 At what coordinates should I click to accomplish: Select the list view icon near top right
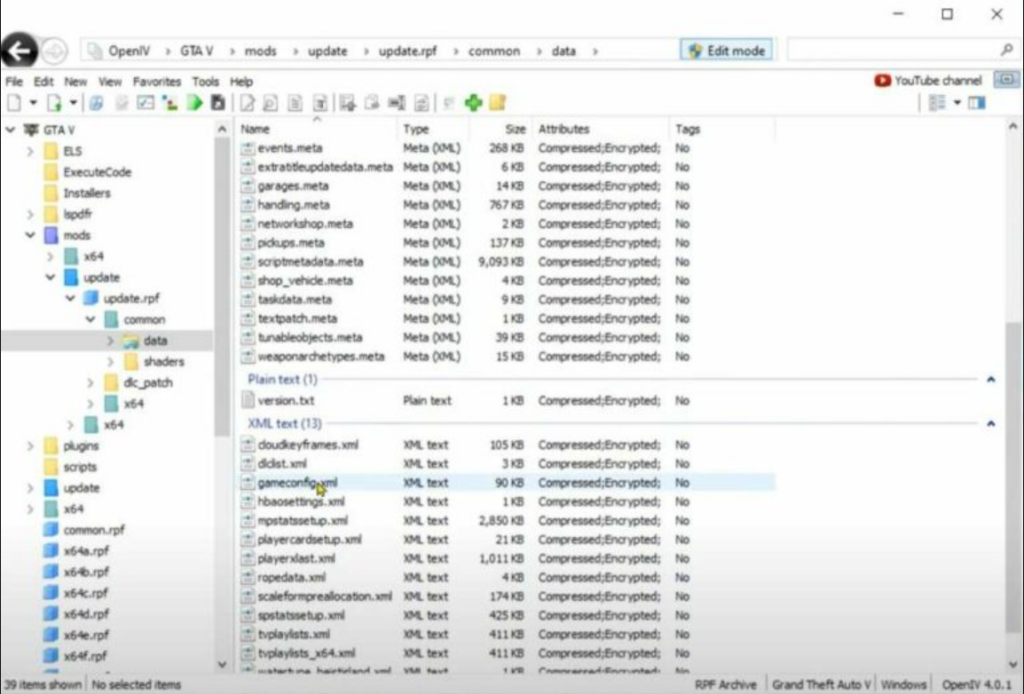(938, 102)
